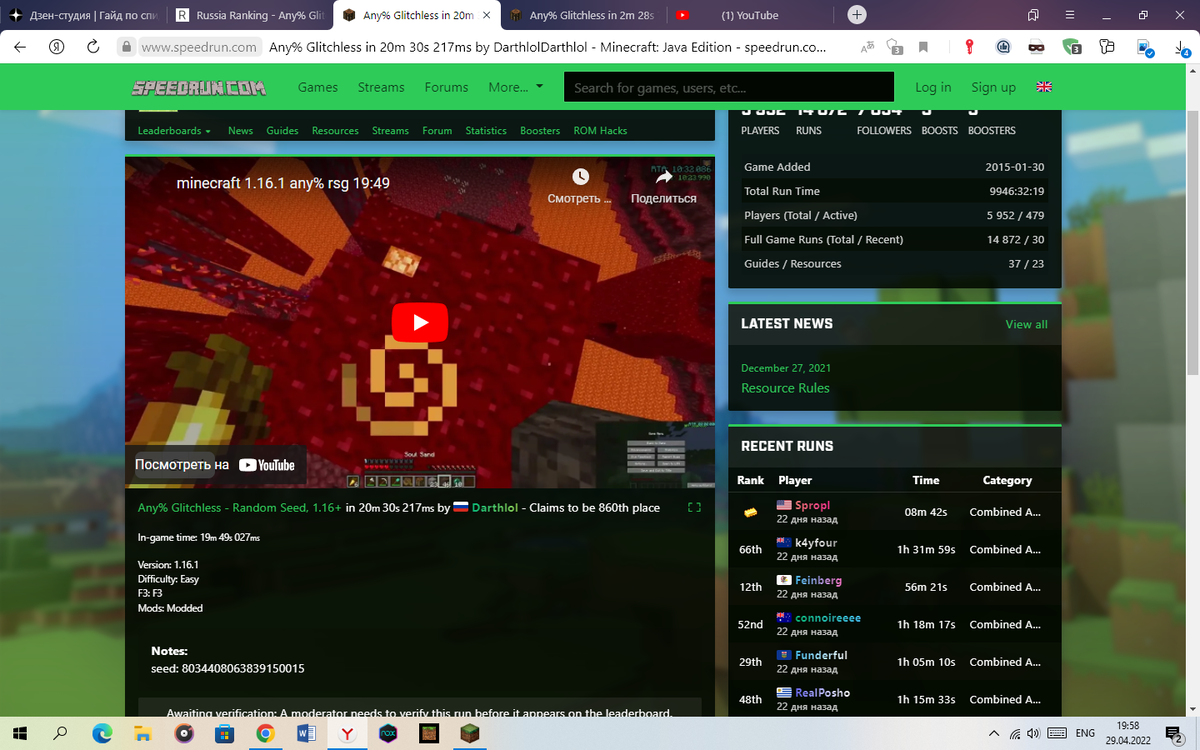This screenshot has height=750, width=1200.
Task: Open the red key password manager extension
Action: coord(969,47)
